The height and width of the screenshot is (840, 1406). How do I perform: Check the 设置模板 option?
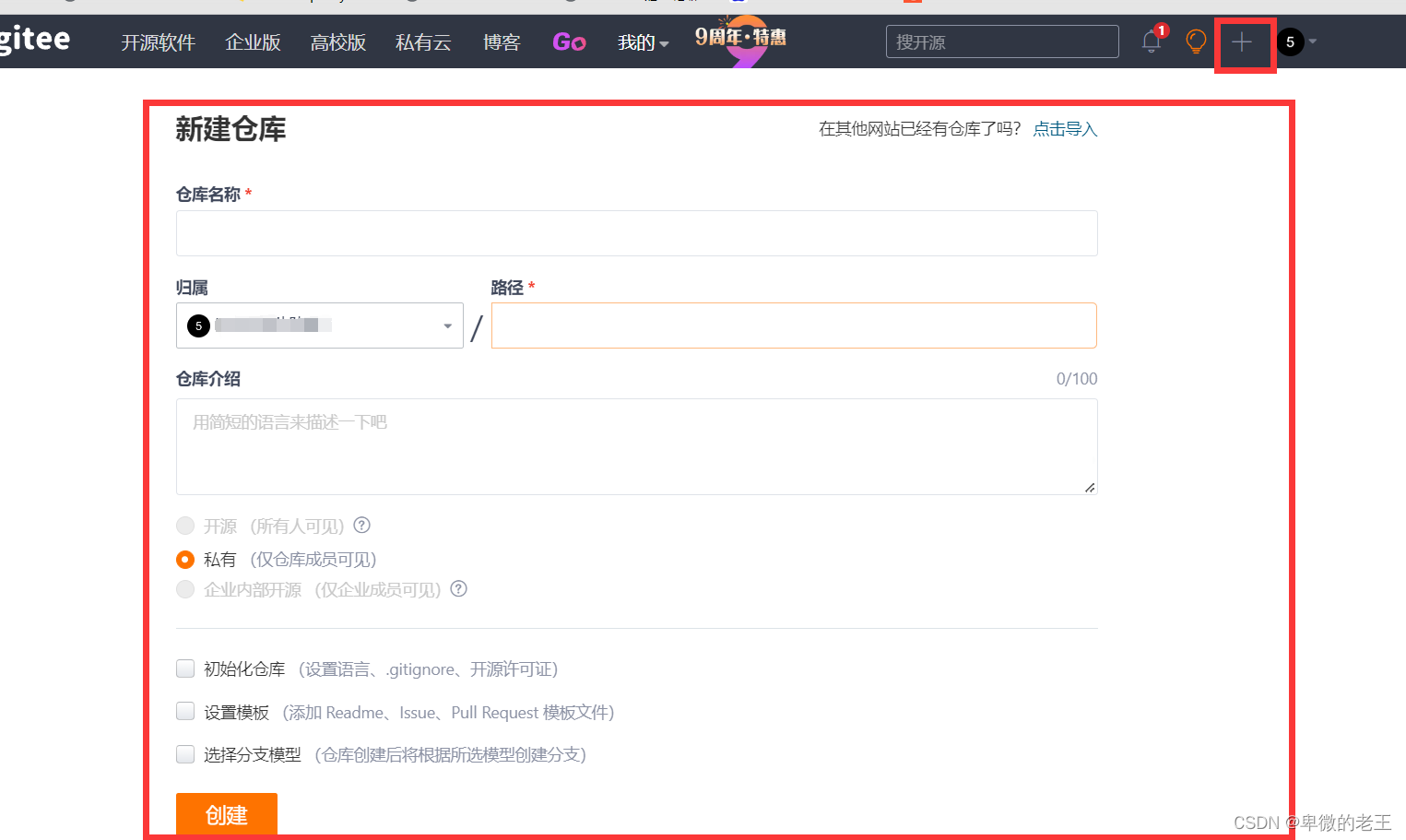coord(184,711)
